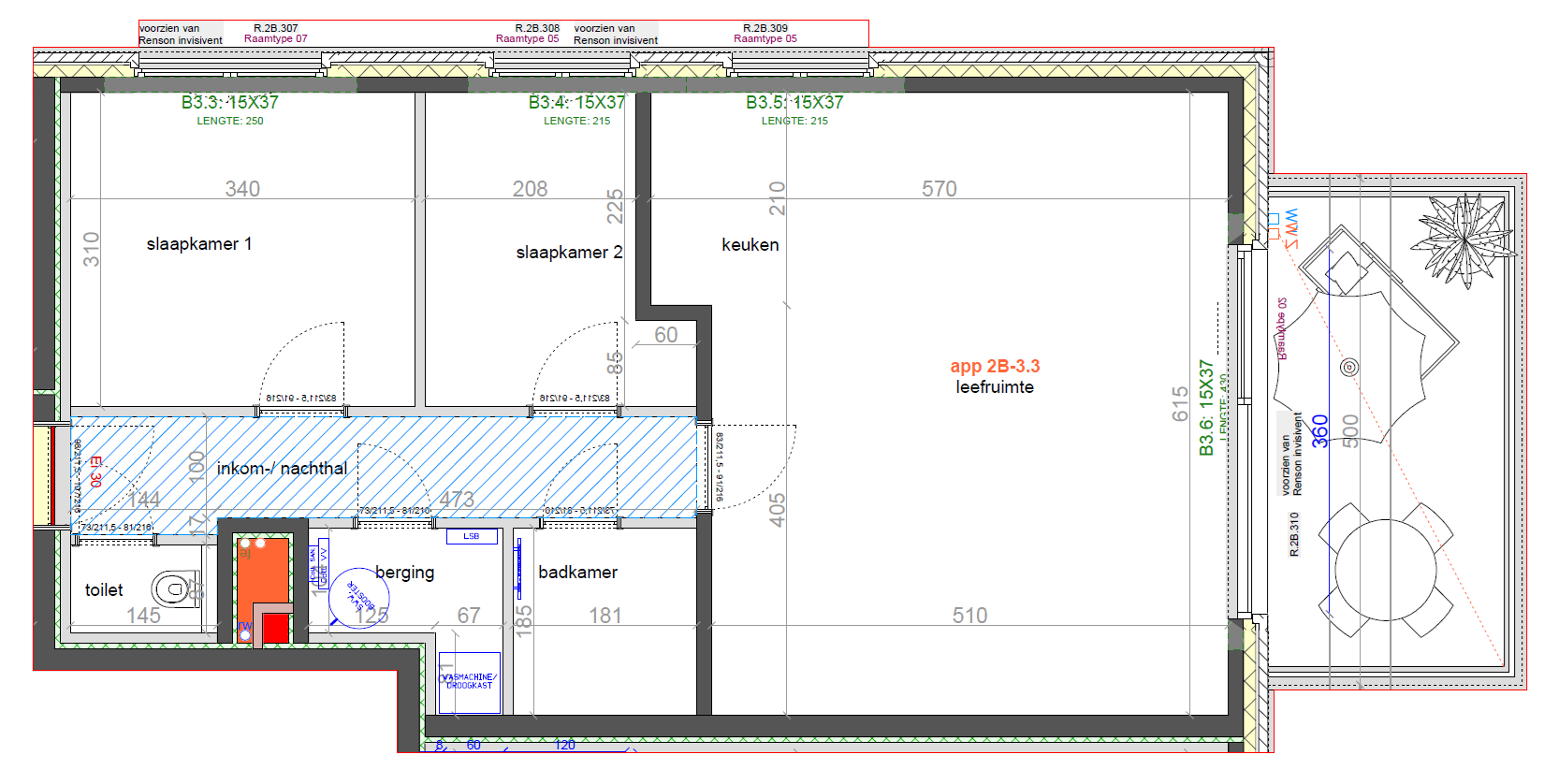Select the B3.3: 15X37 beam label
This screenshot has width=1544, height=784.
tap(229, 102)
